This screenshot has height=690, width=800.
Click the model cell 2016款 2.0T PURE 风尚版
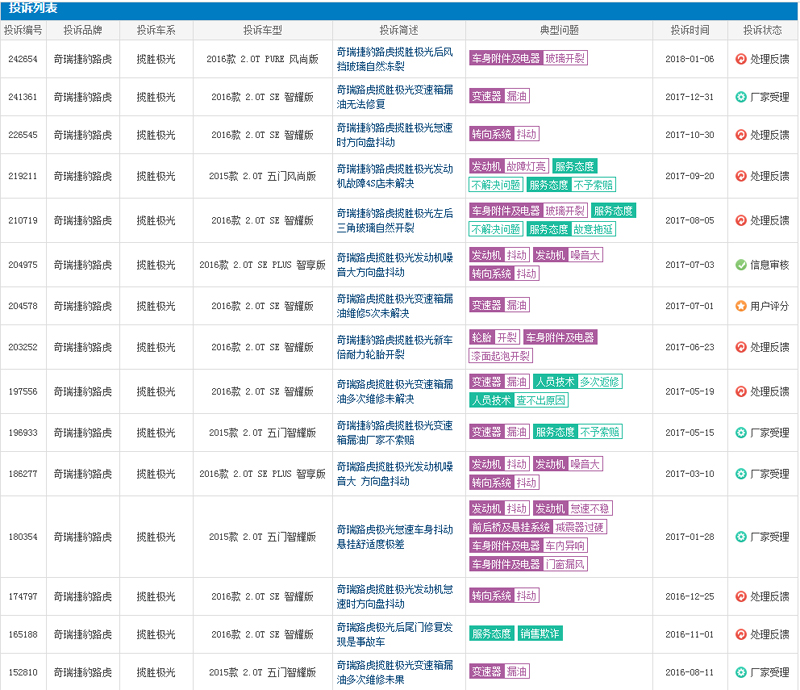(x=263, y=59)
